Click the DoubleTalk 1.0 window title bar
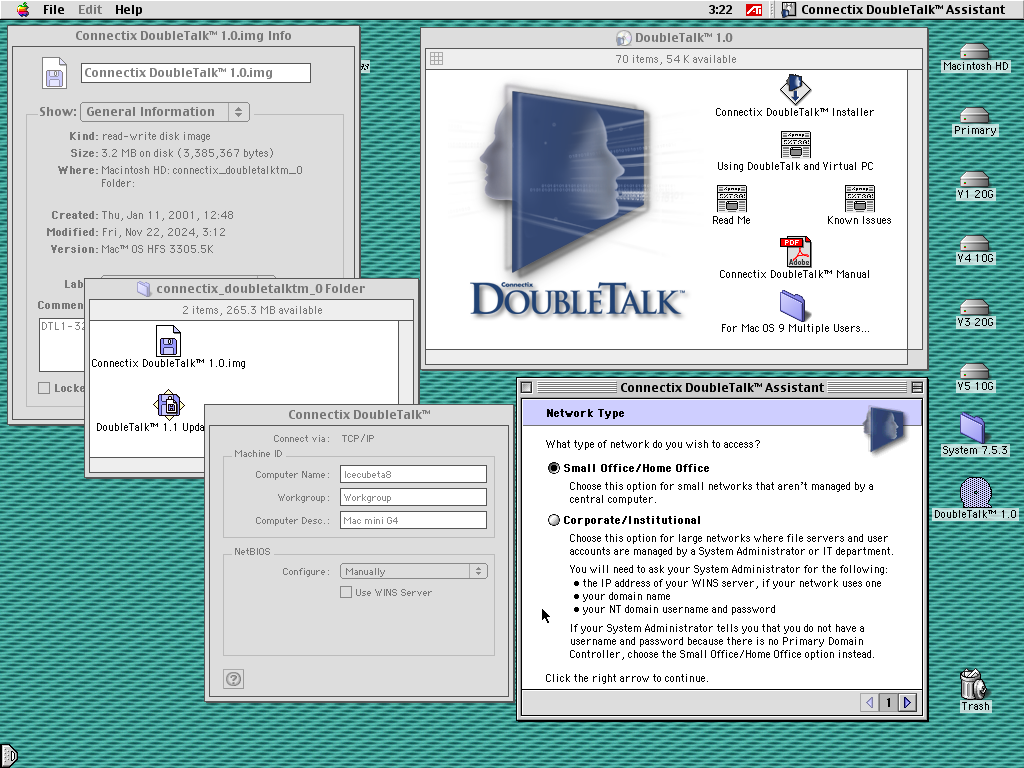The height and width of the screenshot is (768, 1024). (675, 38)
